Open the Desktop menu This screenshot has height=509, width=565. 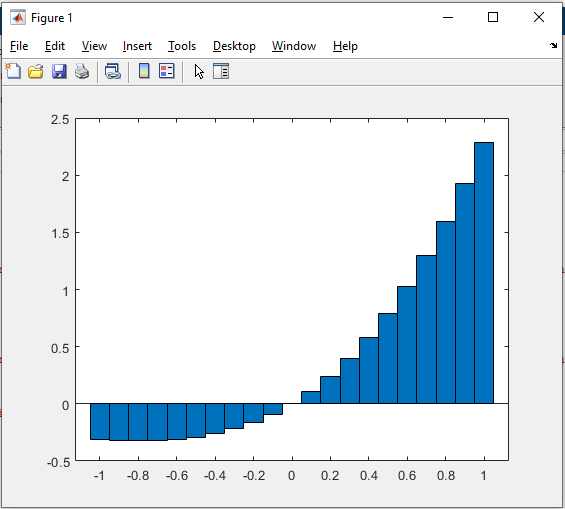click(234, 46)
